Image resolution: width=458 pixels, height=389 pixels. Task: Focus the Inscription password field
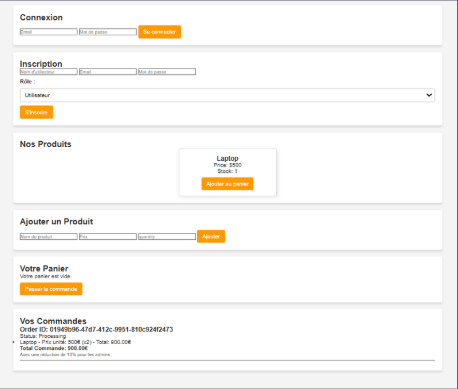[167, 72]
